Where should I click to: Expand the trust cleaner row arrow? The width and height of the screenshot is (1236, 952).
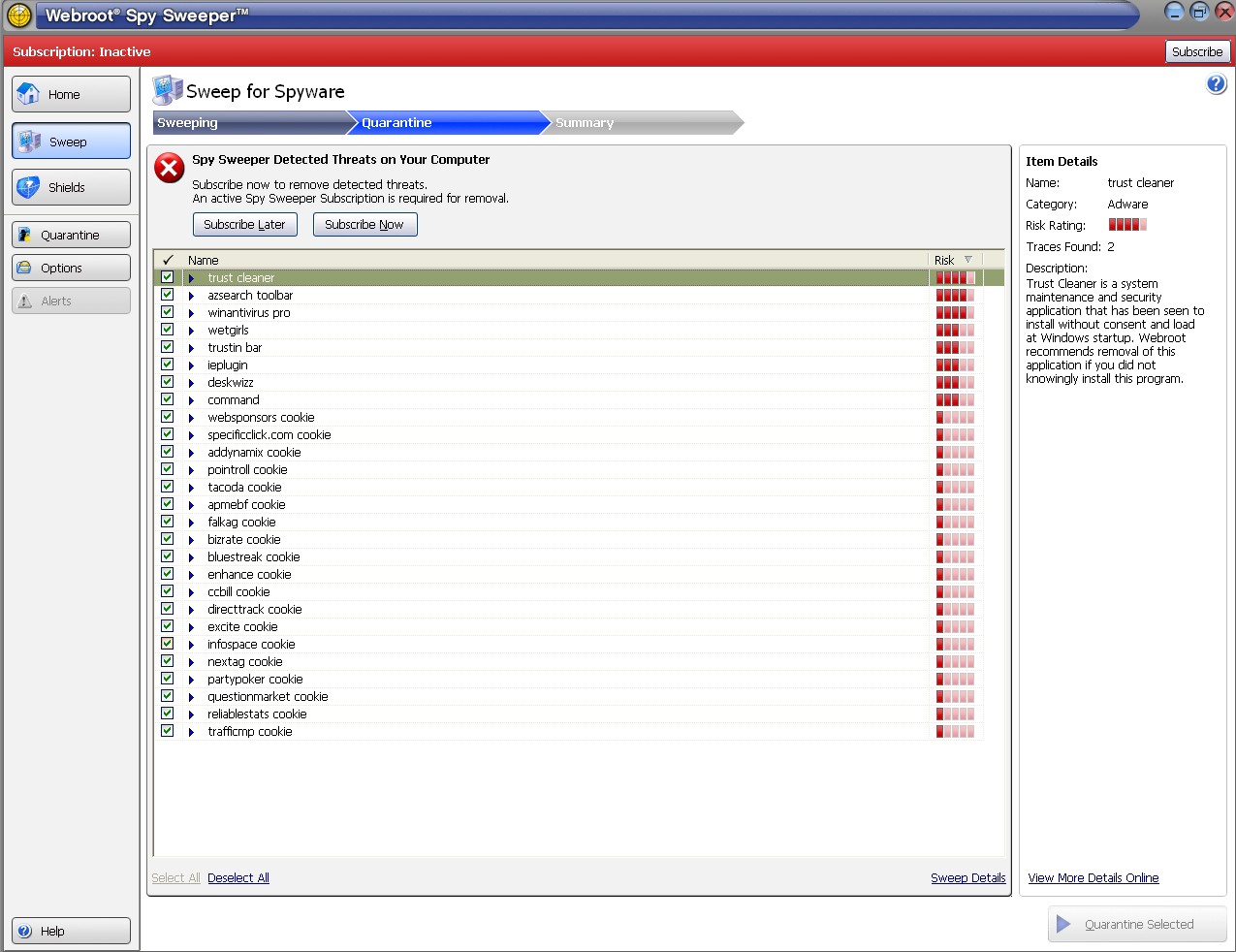click(191, 278)
